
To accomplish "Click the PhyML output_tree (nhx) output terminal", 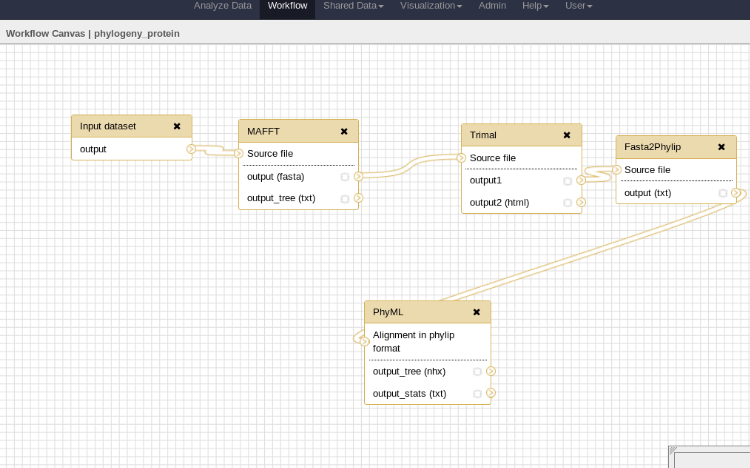I will 491,371.
